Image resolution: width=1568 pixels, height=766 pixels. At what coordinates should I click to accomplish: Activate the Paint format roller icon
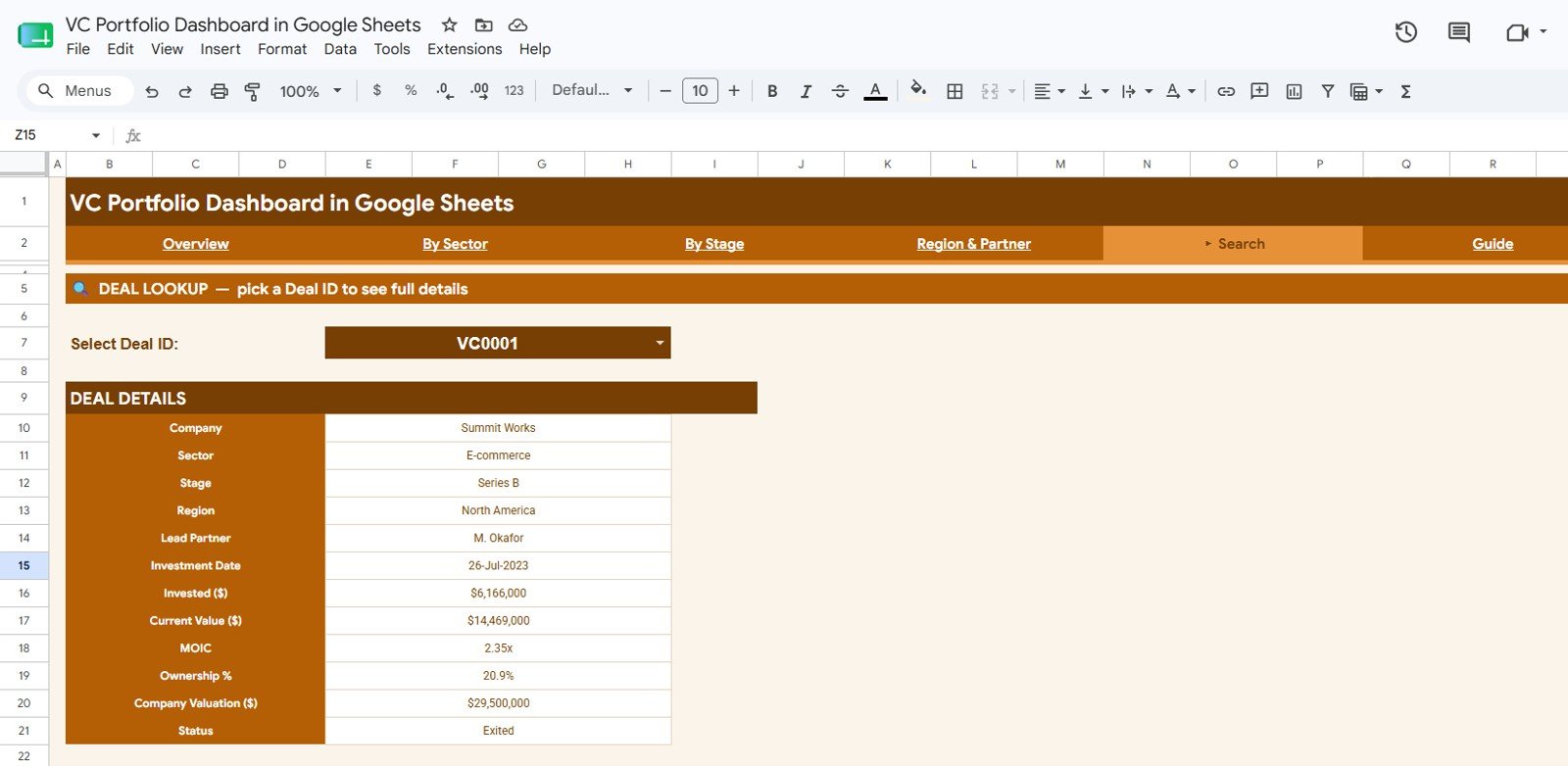[253, 91]
